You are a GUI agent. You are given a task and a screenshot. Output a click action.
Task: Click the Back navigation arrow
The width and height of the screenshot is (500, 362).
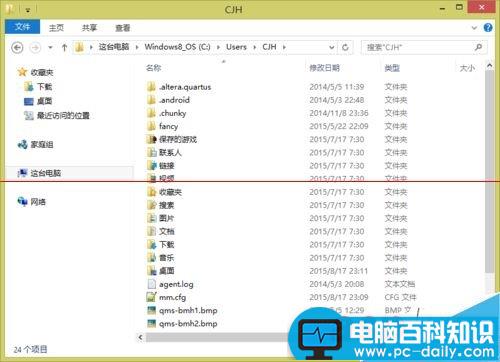point(17,48)
